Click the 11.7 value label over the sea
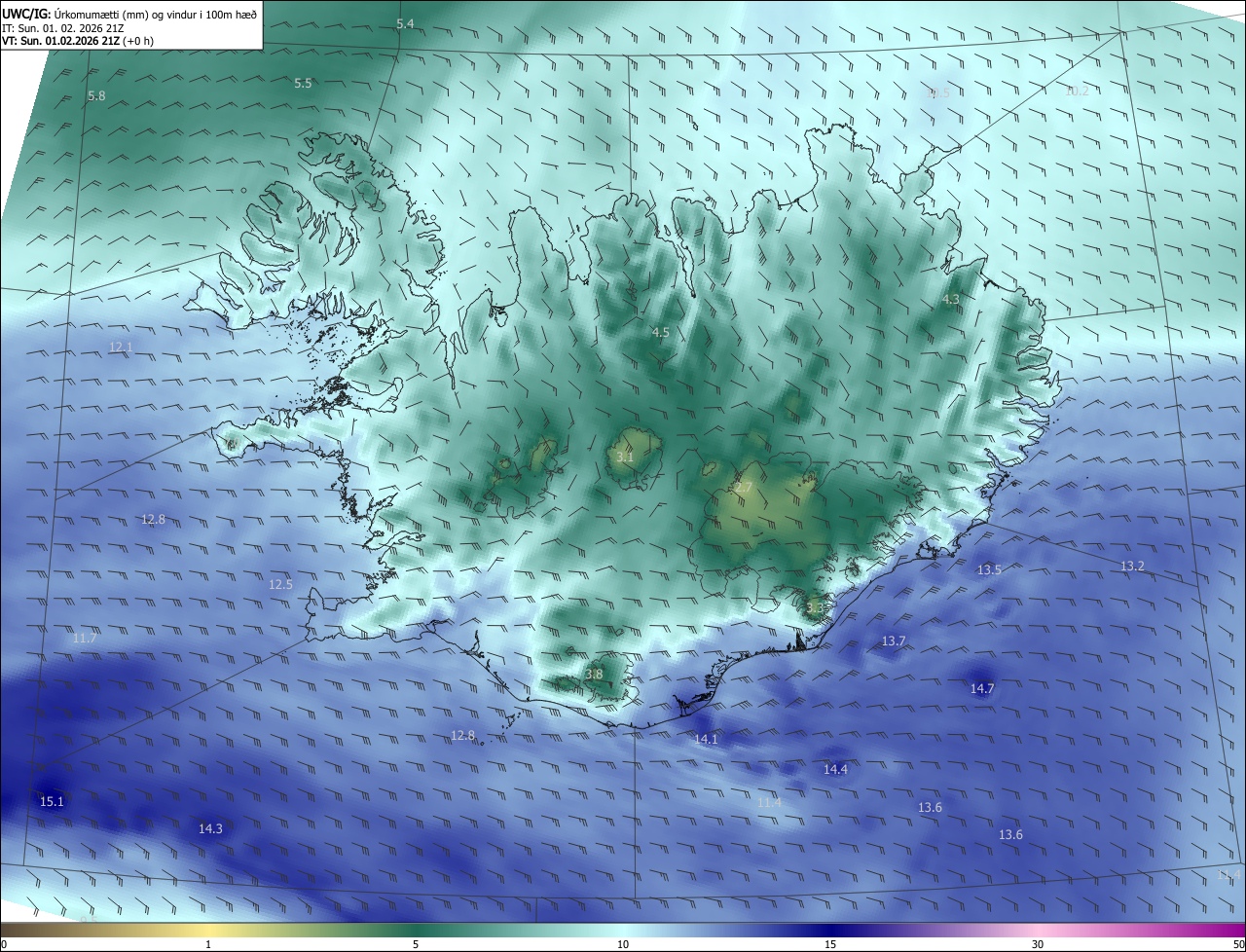1246x952 pixels. (x=84, y=638)
